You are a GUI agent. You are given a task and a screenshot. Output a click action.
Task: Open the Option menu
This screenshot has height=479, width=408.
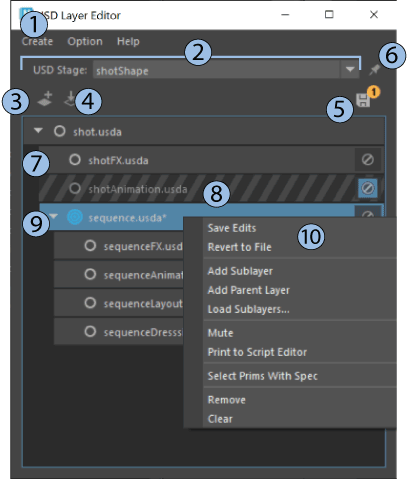(85, 41)
